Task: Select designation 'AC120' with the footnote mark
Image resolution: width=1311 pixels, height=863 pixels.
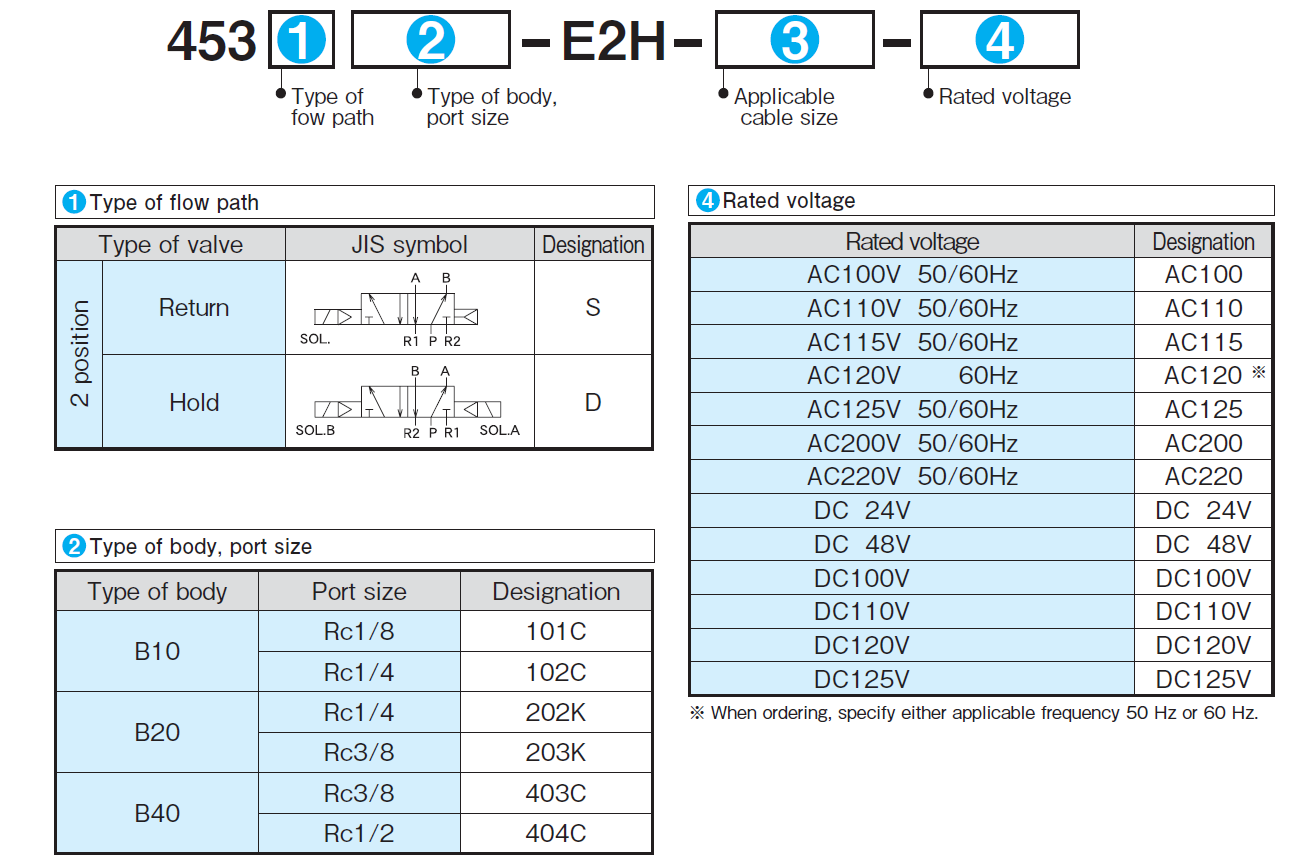Action: tap(1204, 376)
